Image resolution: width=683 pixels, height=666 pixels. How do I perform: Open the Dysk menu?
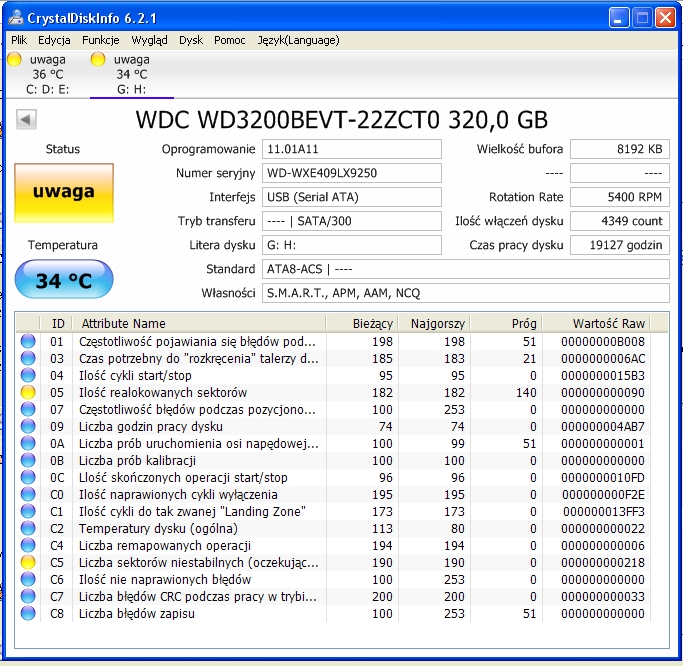(x=191, y=40)
